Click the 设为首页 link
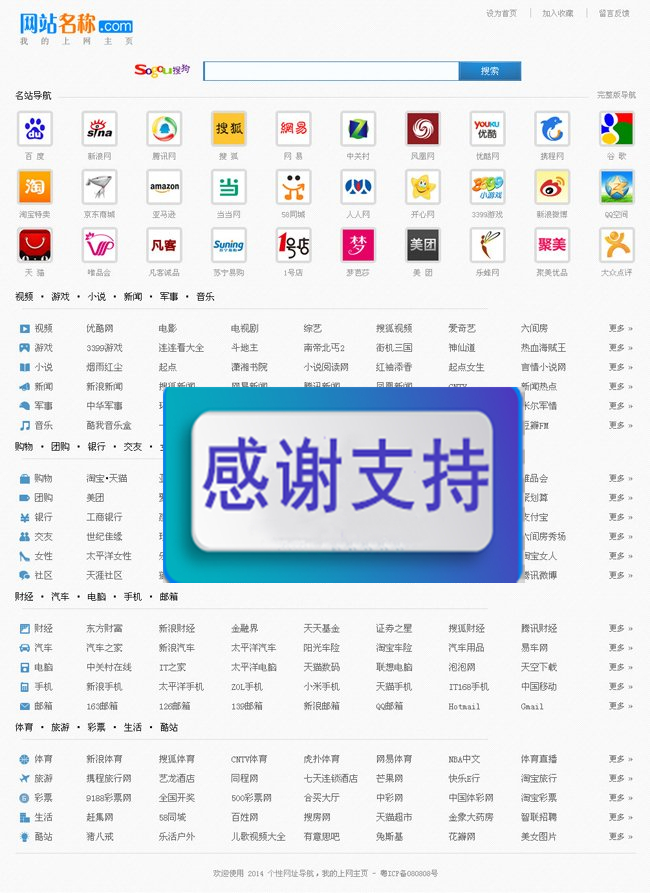Image resolution: width=650 pixels, height=893 pixels. pos(501,13)
